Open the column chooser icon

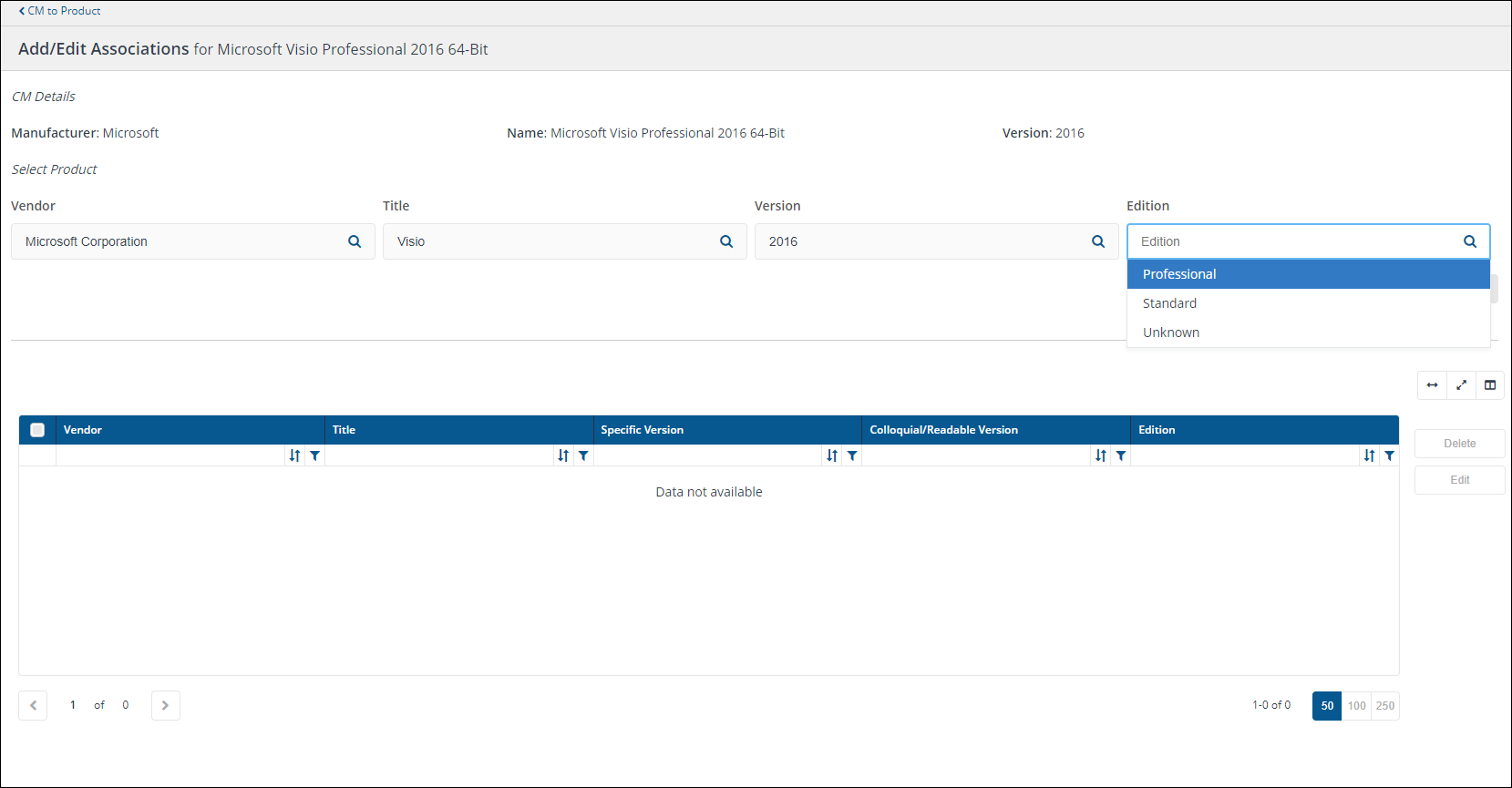(1490, 385)
